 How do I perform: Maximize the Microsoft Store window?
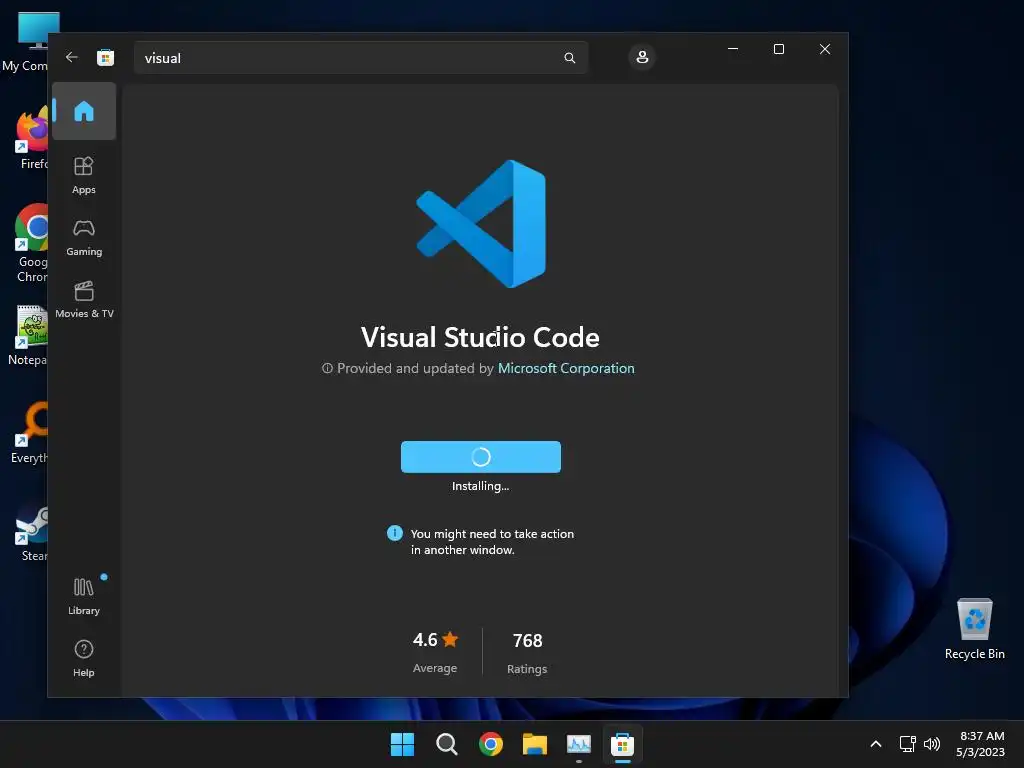click(778, 49)
